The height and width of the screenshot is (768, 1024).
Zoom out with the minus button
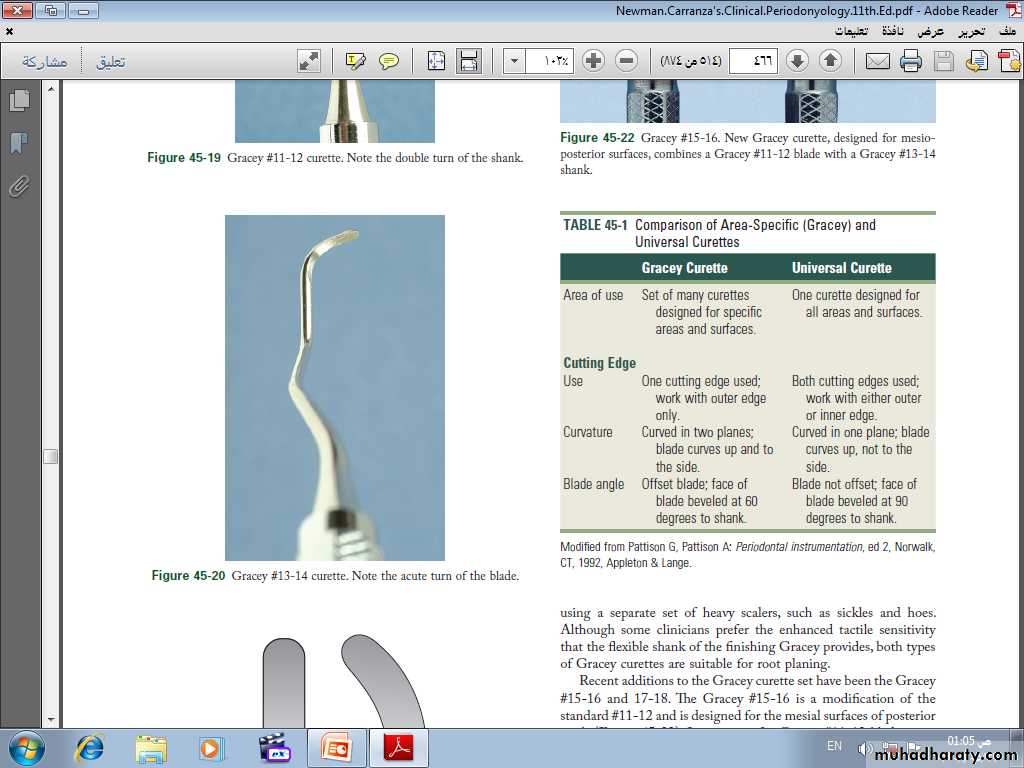[627, 61]
